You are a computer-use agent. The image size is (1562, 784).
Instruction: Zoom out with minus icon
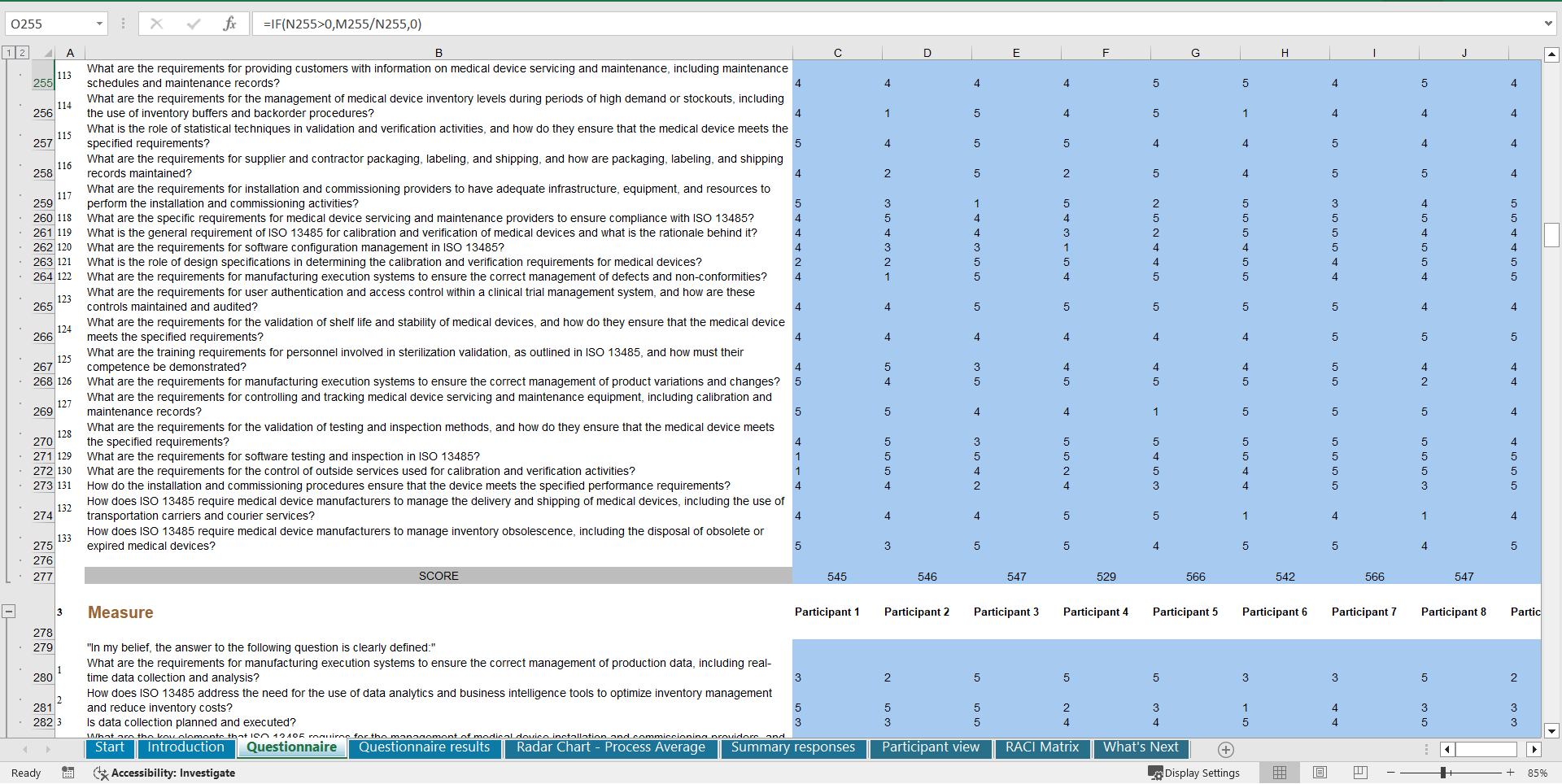[1390, 773]
